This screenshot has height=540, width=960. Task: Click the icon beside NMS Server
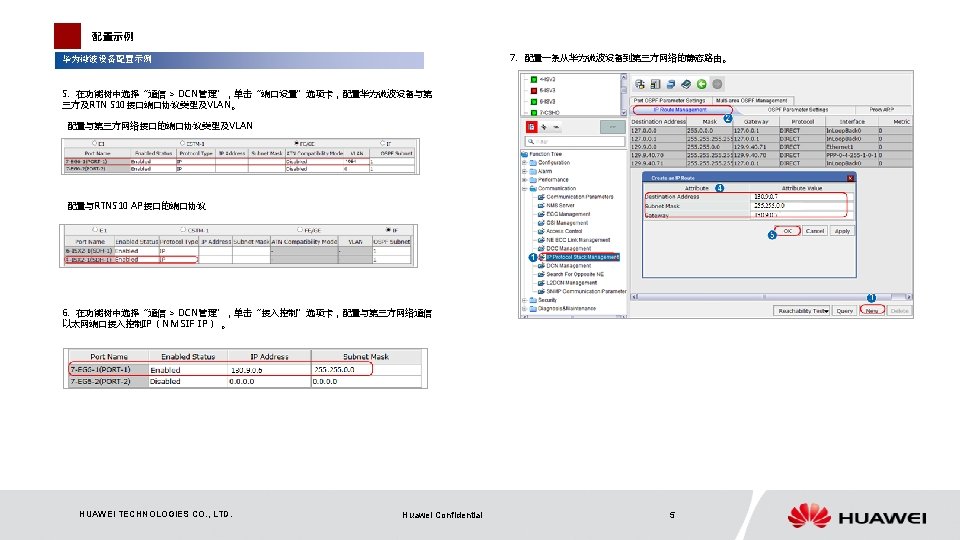pos(541,206)
